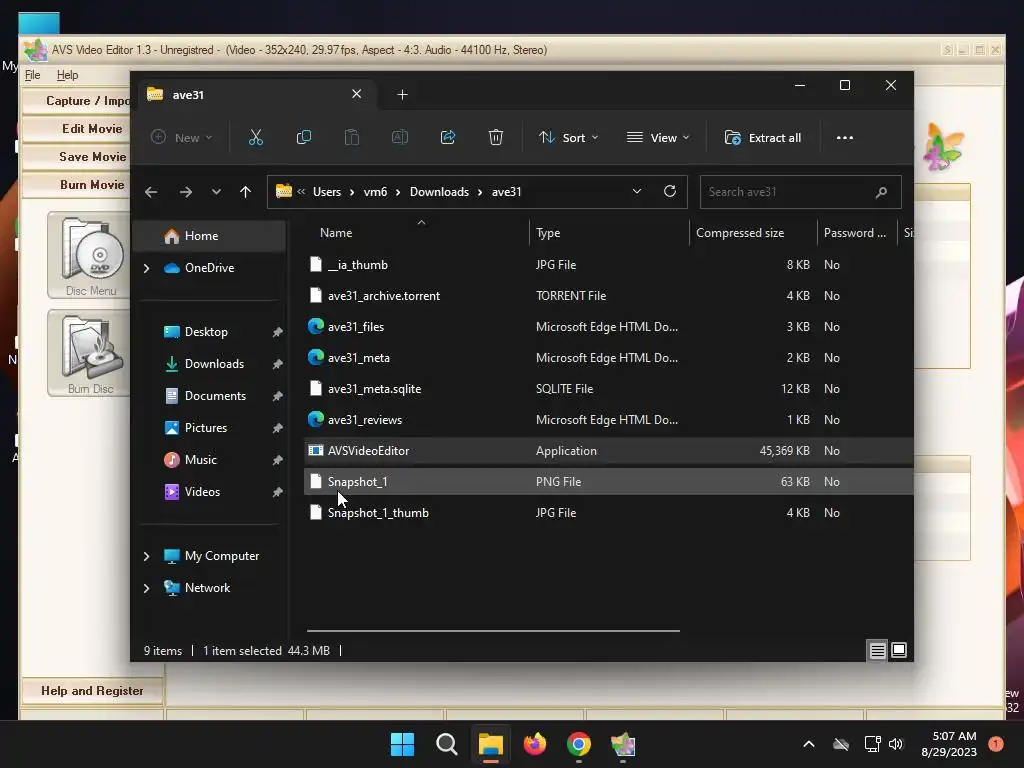Image resolution: width=1024 pixels, height=768 pixels.
Task: Click the Copy icon in Explorer toolbar
Action: (x=304, y=138)
